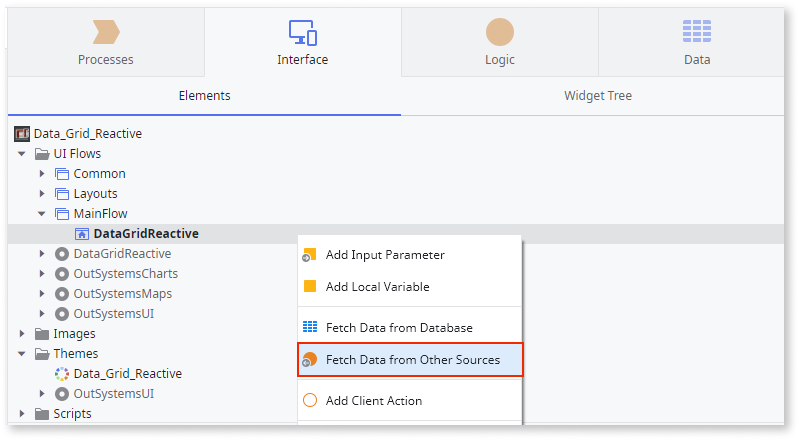Open the Processes tab icon
The width and height of the screenshot is (799, 440).
pyautogui.click(x=106, y=32)
